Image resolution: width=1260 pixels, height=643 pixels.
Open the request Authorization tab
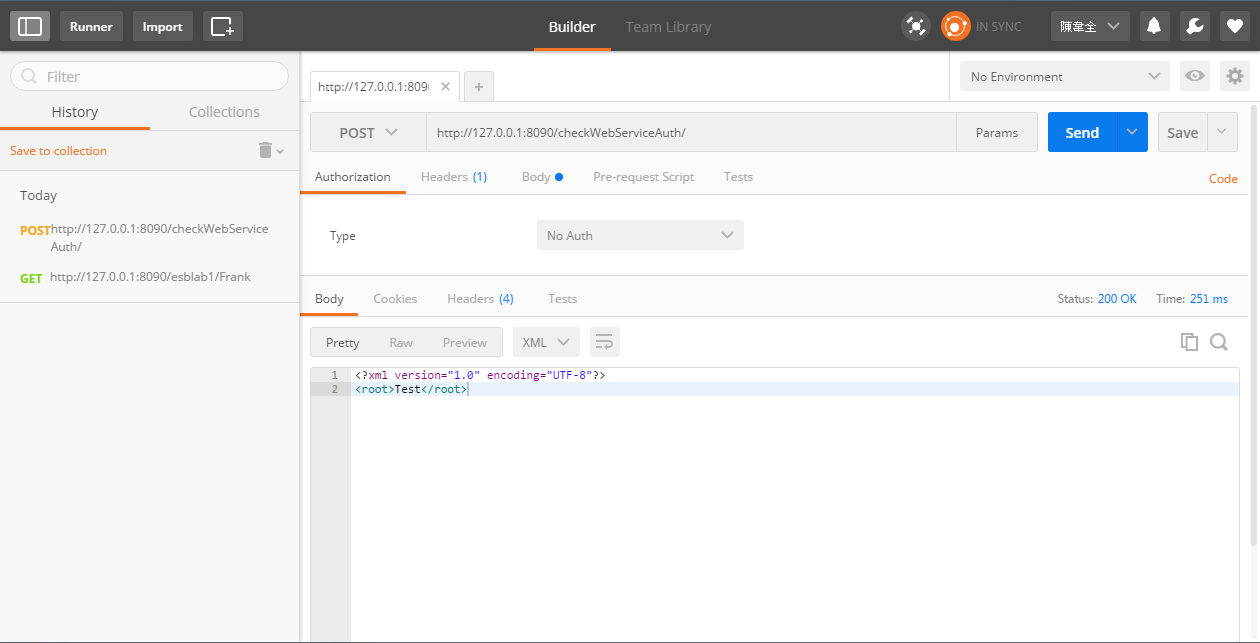point(353,177)
